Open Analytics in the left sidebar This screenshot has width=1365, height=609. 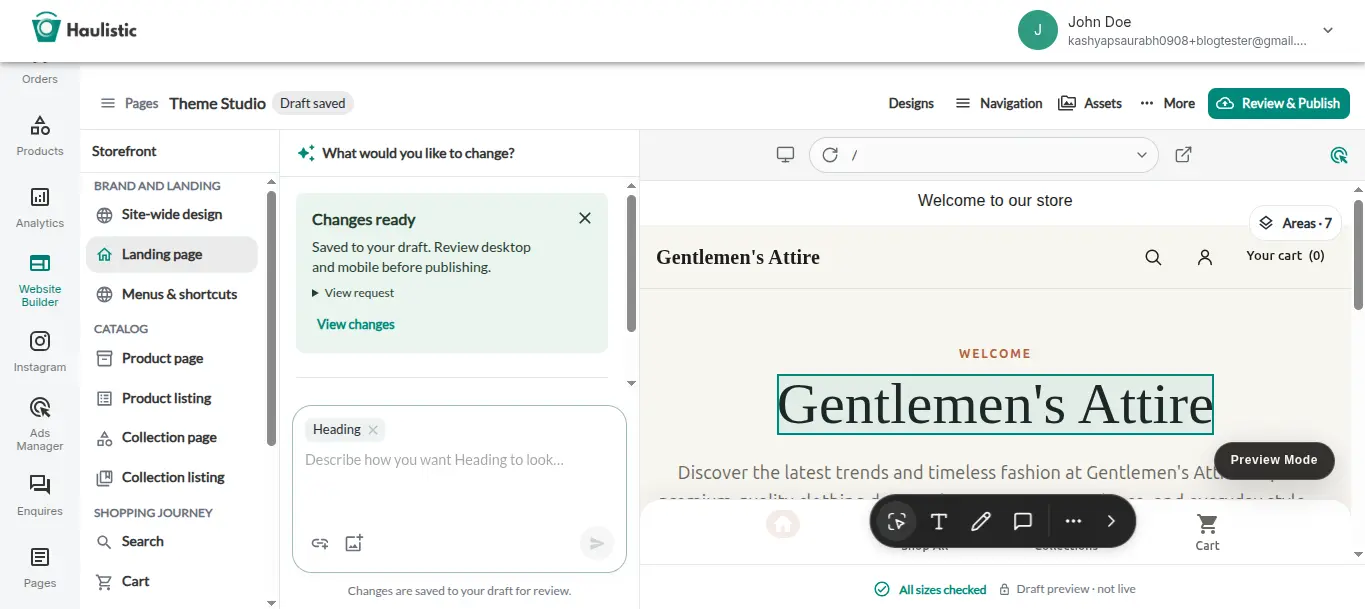click(x=40, y=208)
